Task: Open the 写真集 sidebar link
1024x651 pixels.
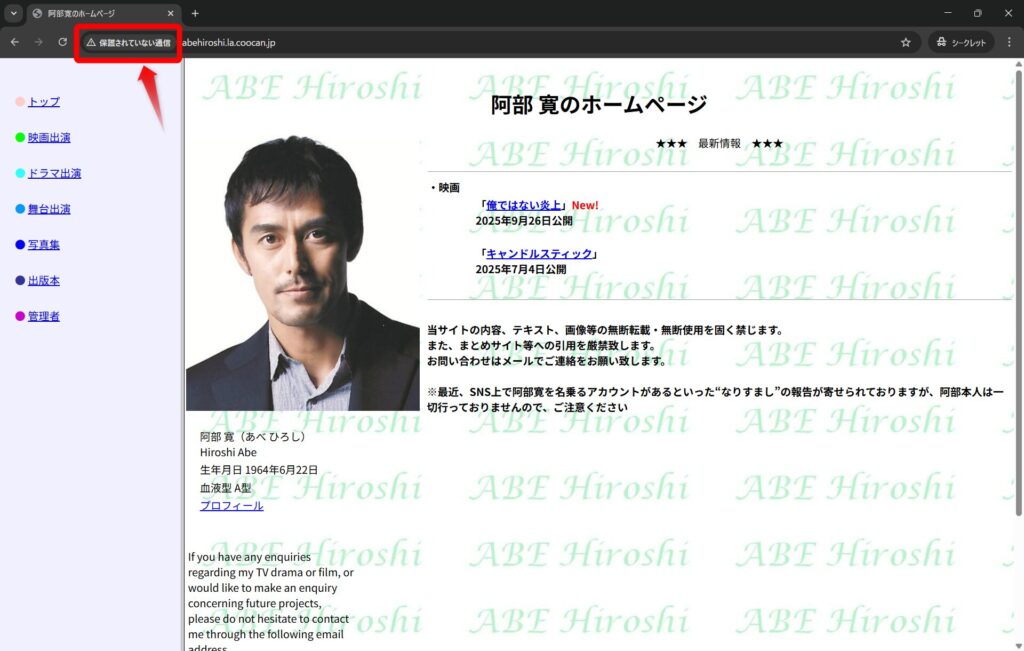Action: pyautogui.click(x=44, y=245)
